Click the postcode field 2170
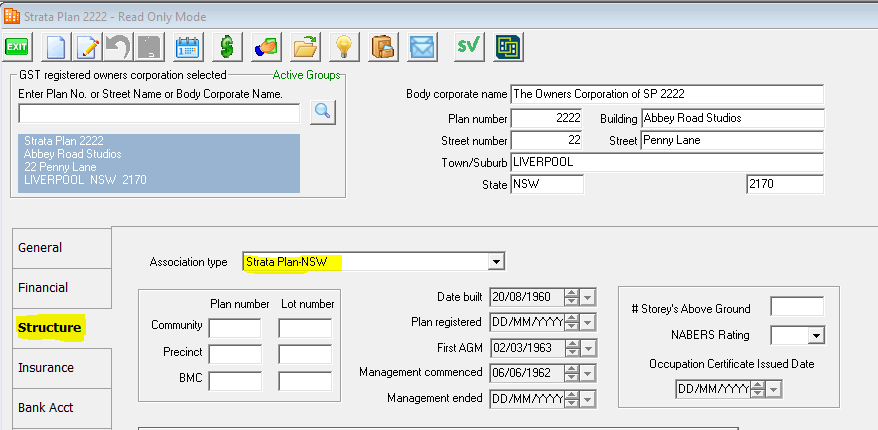Screen dimensions: 878x430 (785, 184)
